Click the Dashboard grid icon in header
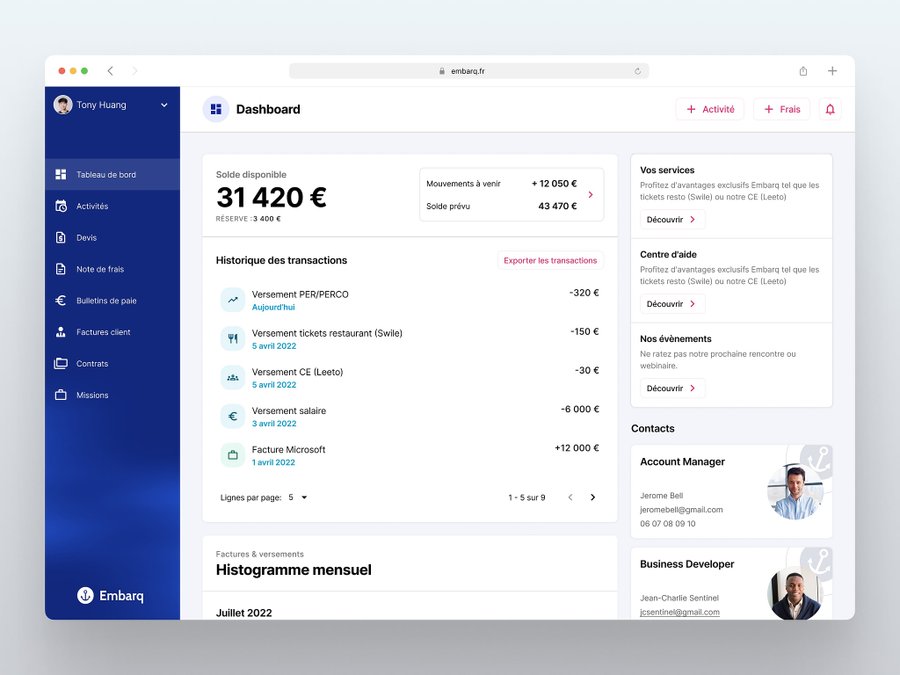 point(216,109)
